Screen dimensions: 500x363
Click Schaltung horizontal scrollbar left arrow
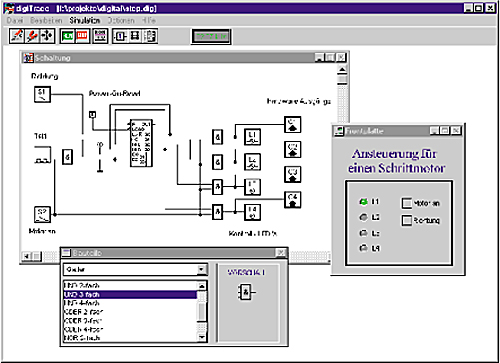(27, 256)
